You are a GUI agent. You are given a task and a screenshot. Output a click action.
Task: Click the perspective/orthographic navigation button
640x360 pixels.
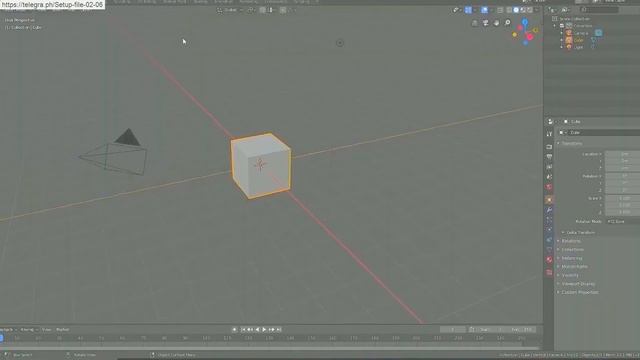pos(474,23)
